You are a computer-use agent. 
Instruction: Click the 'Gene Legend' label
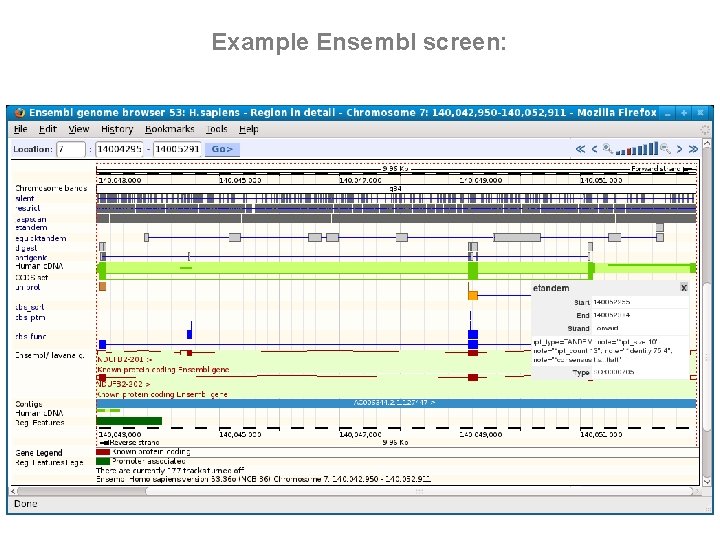coord(39,453)
